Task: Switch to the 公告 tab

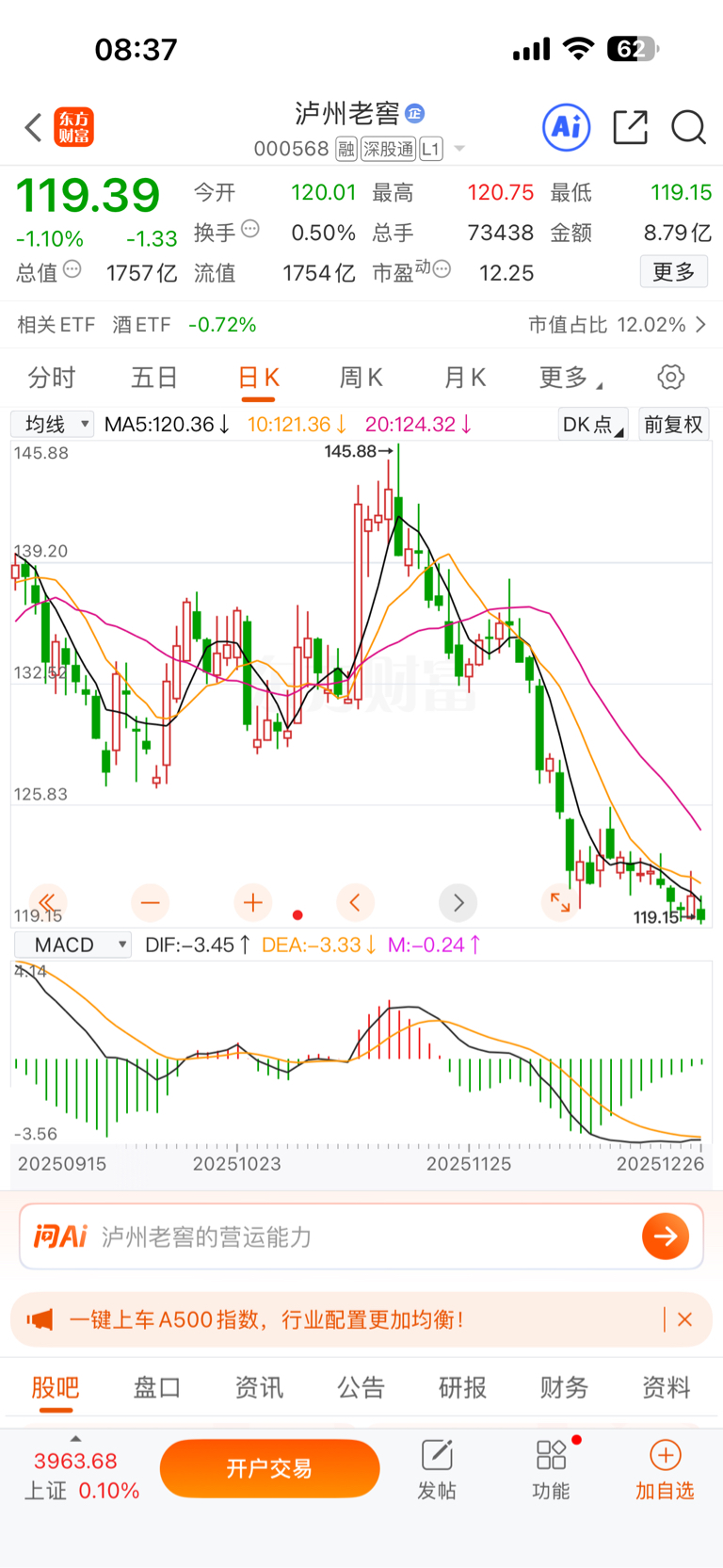Action: coord(361,1387)
